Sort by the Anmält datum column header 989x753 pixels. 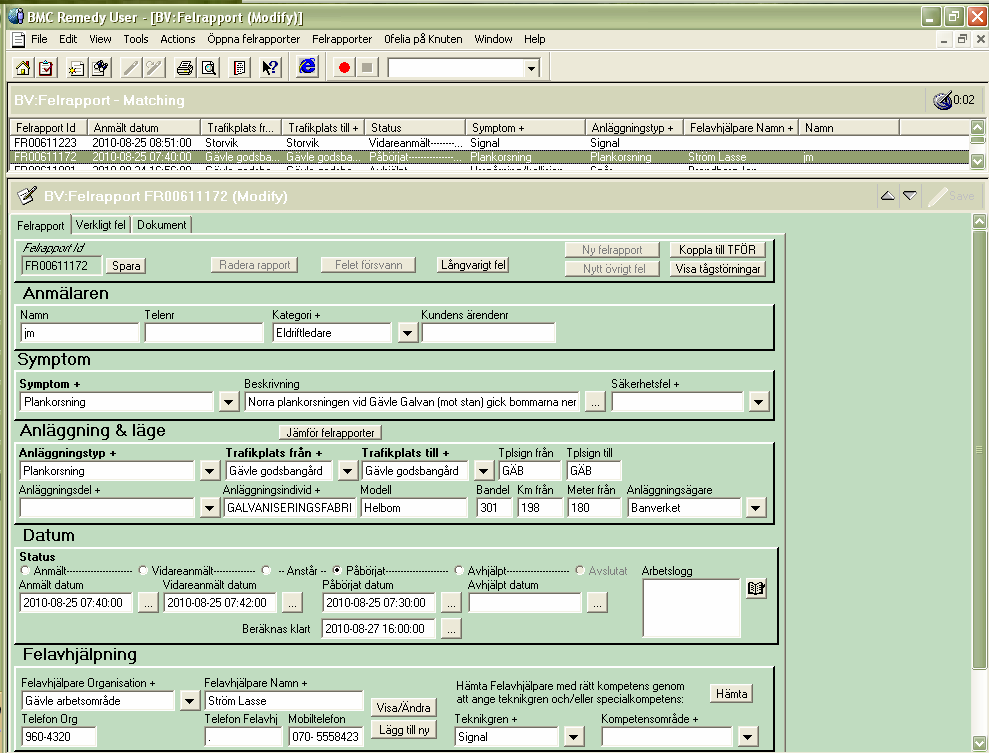144,128
